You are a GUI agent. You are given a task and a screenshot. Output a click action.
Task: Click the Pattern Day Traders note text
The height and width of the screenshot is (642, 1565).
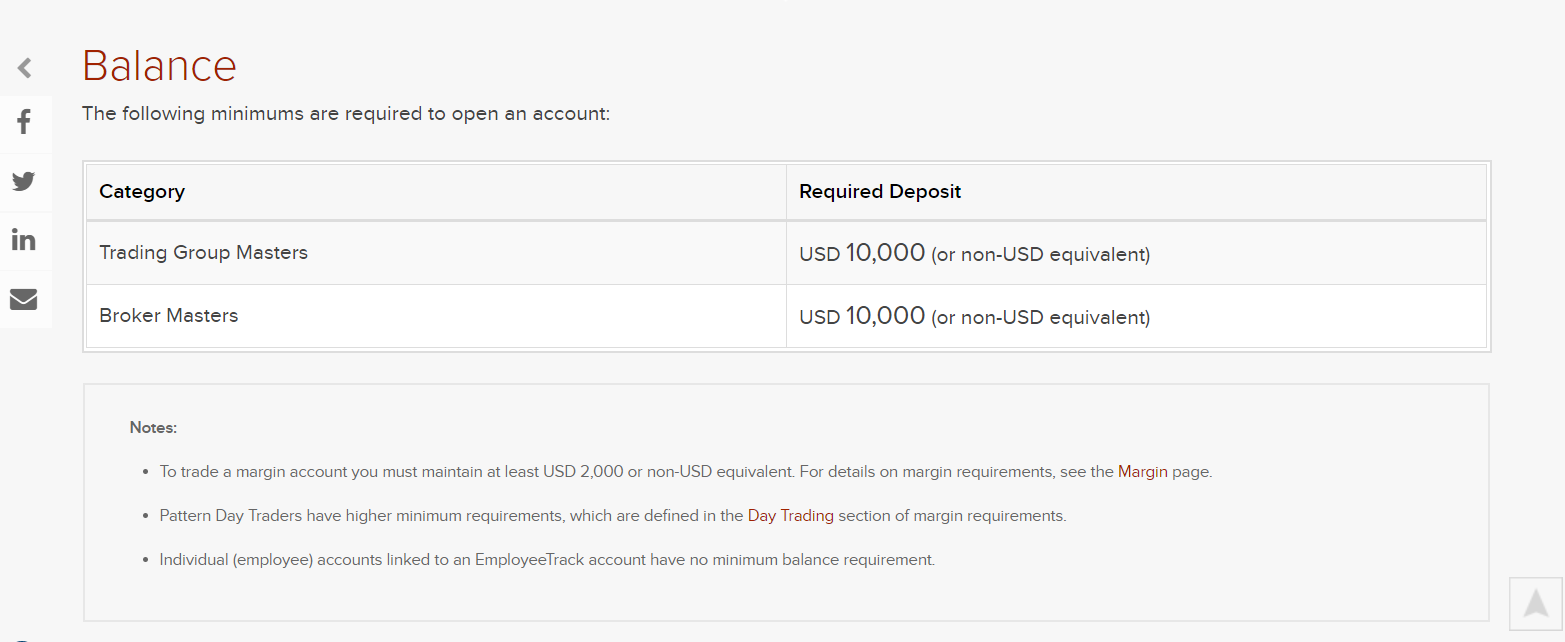(613, 516)
